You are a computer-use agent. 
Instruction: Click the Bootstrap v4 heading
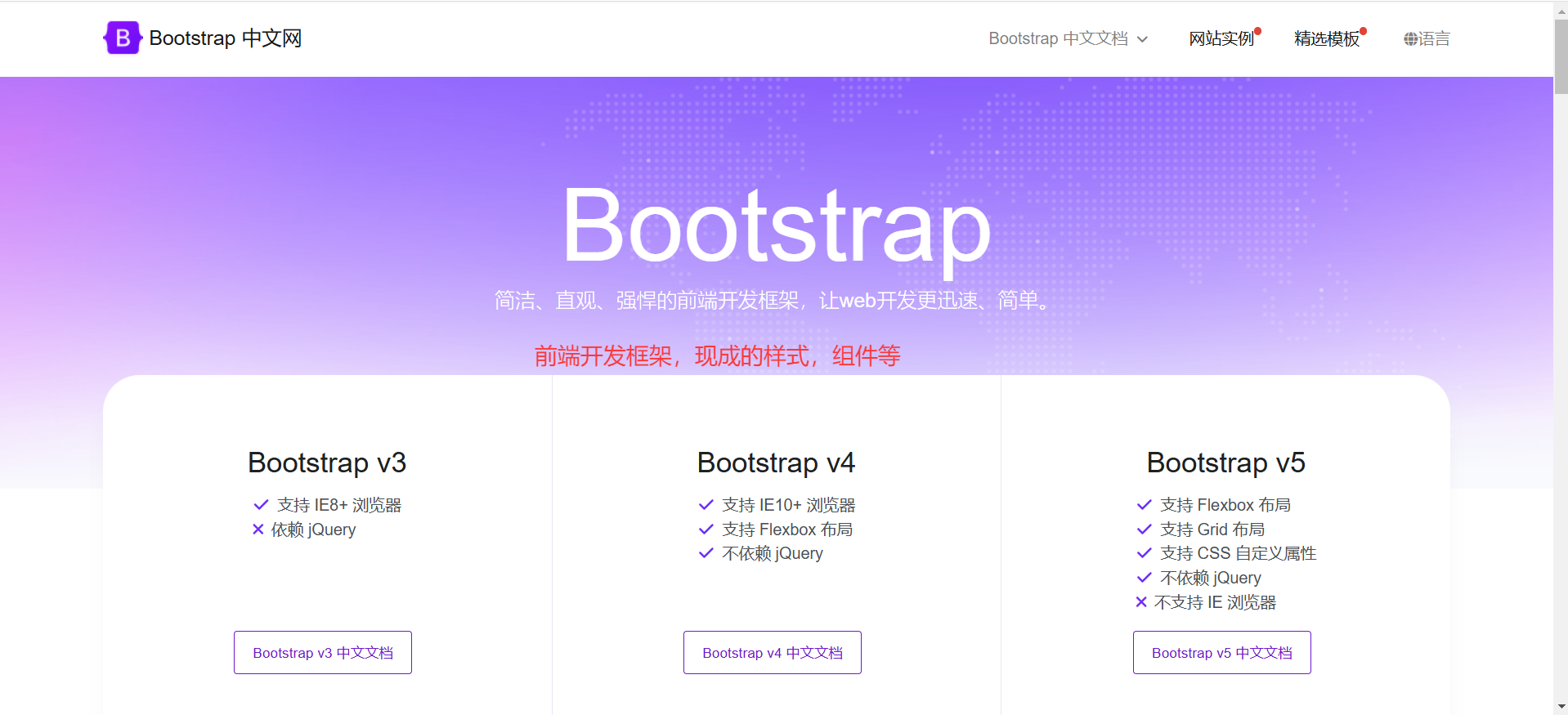pos(776,463)
